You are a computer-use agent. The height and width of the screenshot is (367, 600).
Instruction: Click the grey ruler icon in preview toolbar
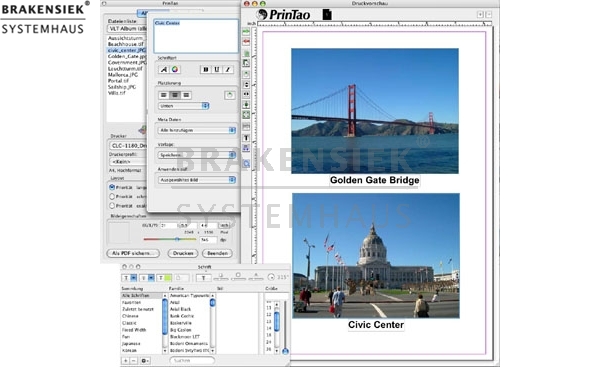coord(246,126)
